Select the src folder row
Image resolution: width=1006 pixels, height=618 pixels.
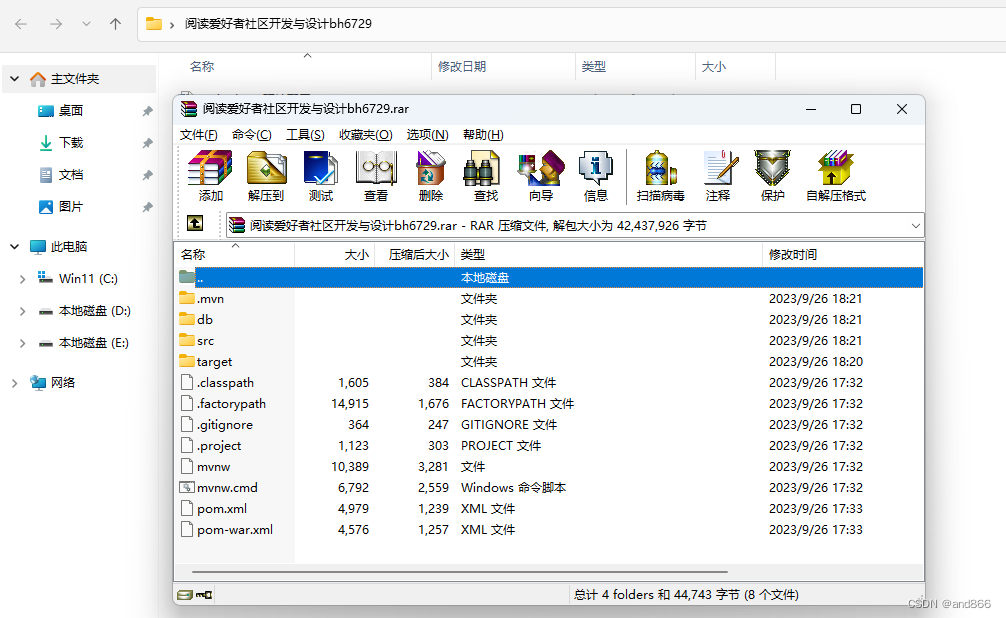[x=549, y=341]
